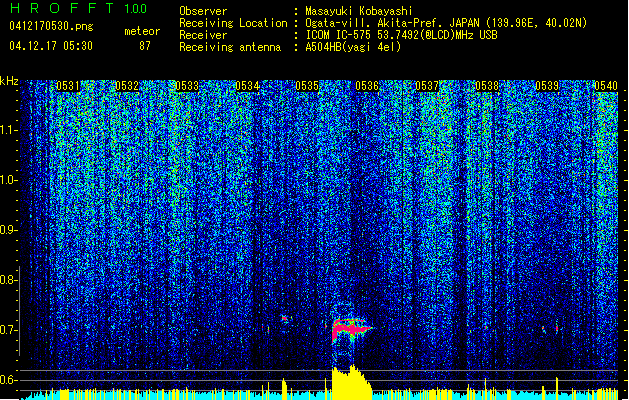
Task: Click the large red meteor echo near 0536
Action: (350, 329)
